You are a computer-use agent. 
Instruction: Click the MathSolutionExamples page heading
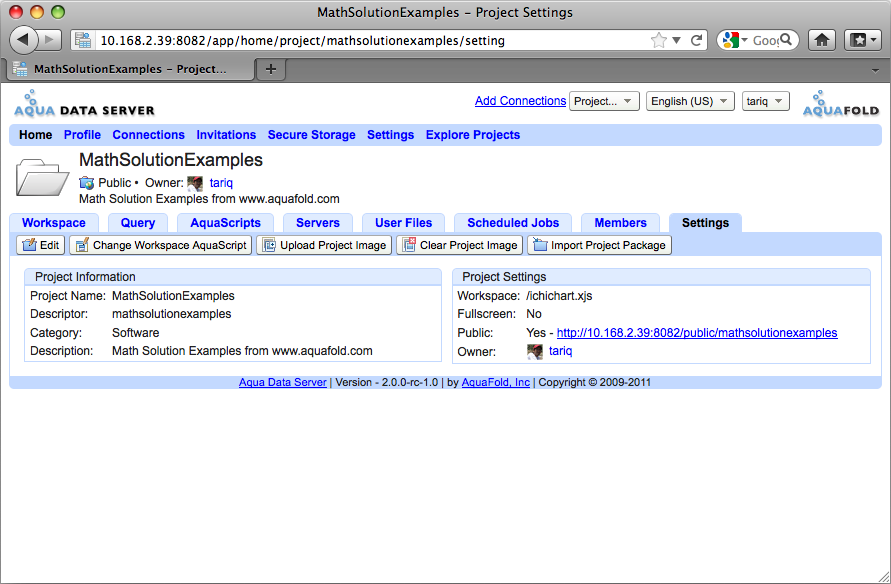click(x=170, y=160)
